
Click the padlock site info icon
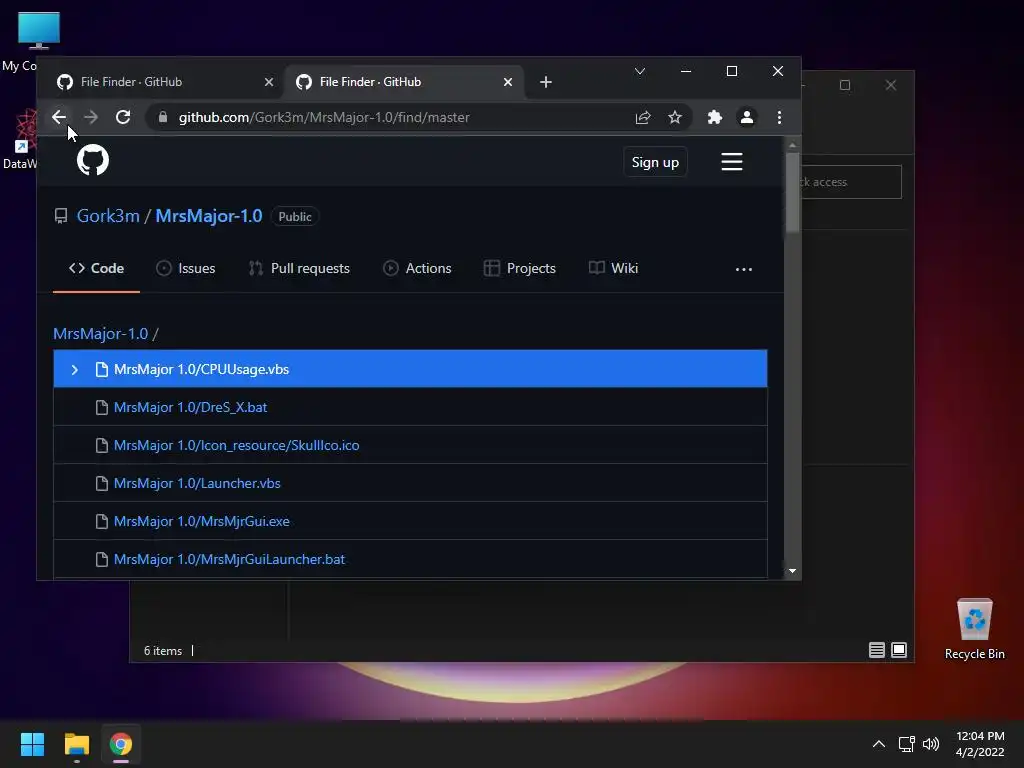[163, 117]
